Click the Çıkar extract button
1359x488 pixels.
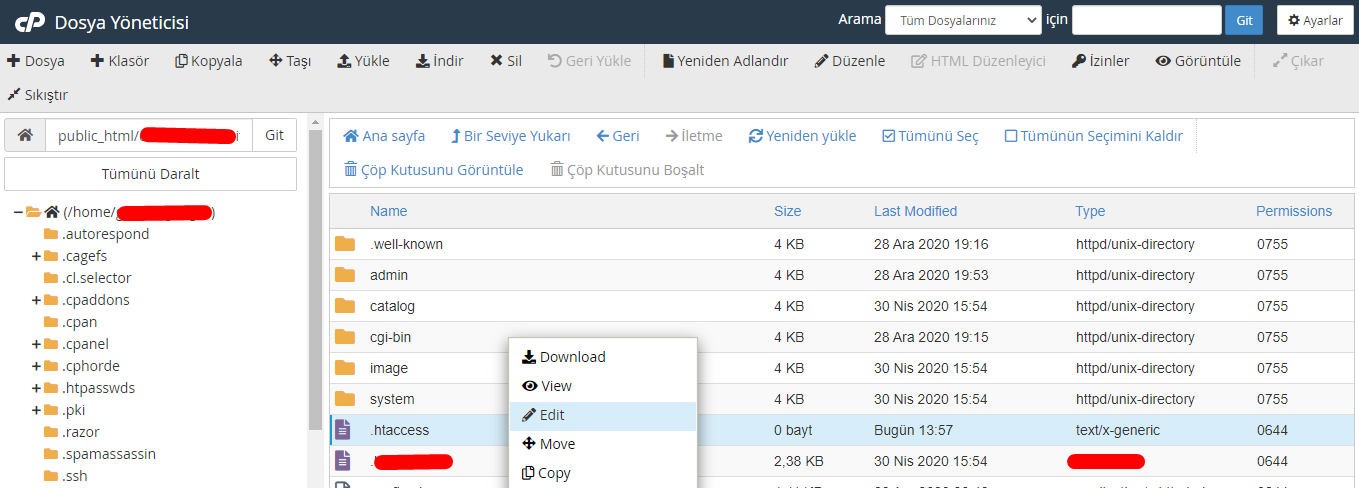[1298, 61]
